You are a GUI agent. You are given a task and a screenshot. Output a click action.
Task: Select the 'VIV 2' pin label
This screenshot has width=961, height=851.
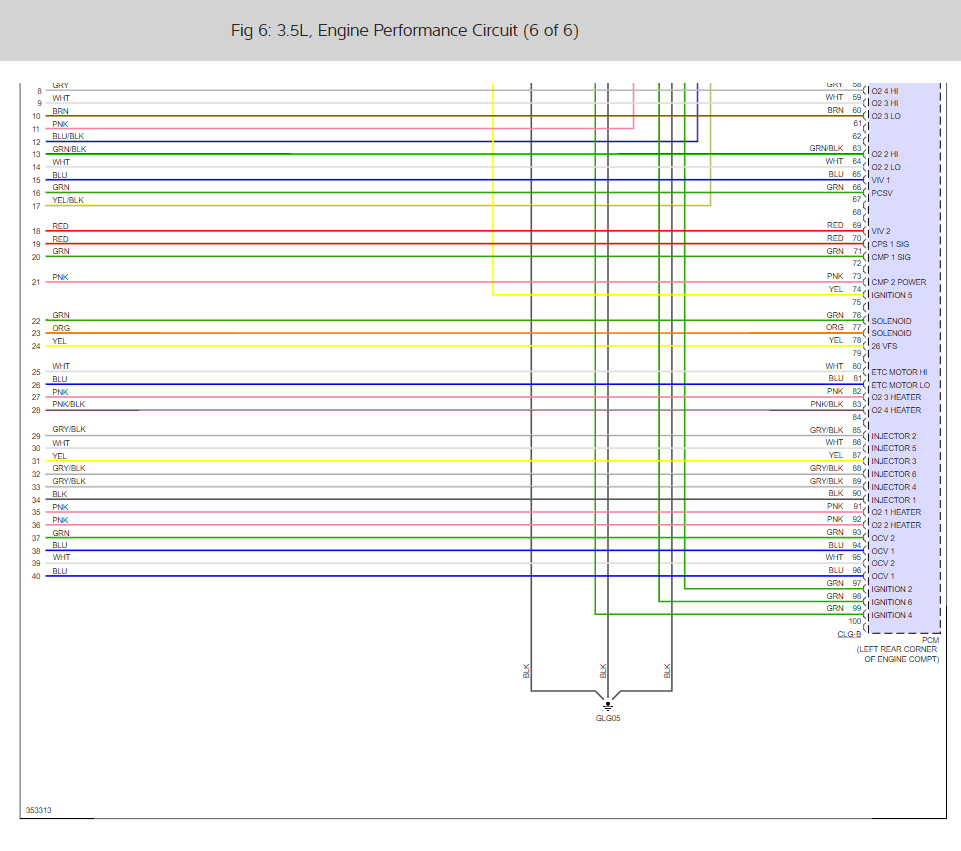click(881, 231)
